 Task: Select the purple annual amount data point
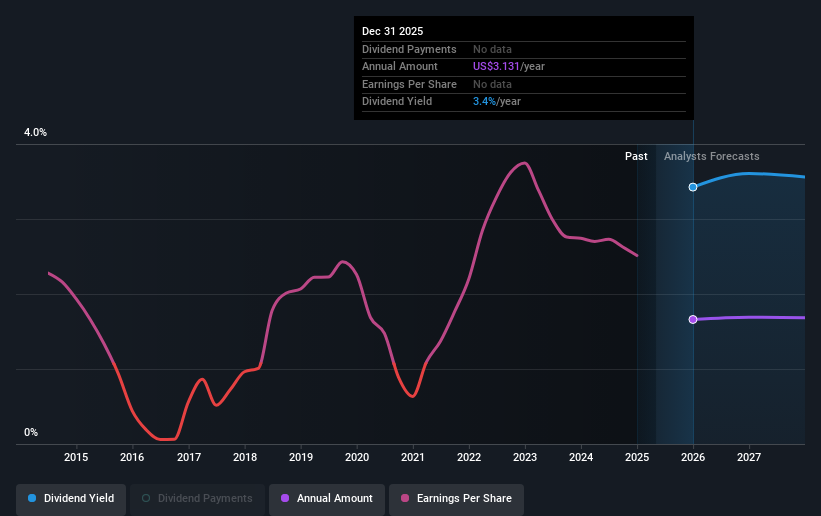[693, 320]
